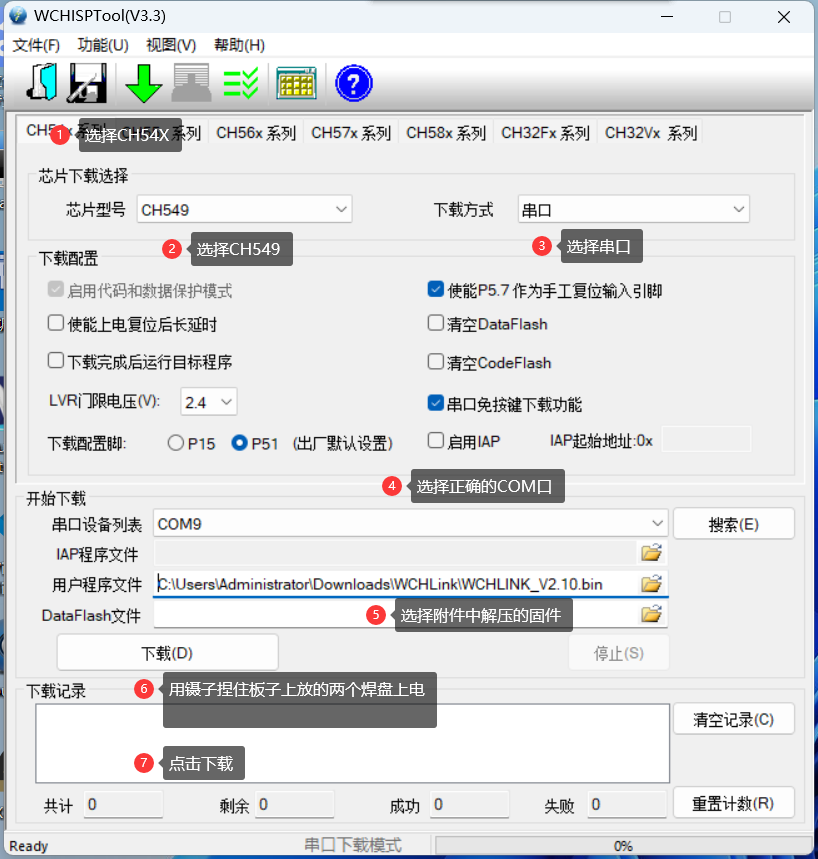This screenshot has height=859, width=818.
Task: Switch to the CH57x 系列 tab
Action: click(x=349, y=132)
